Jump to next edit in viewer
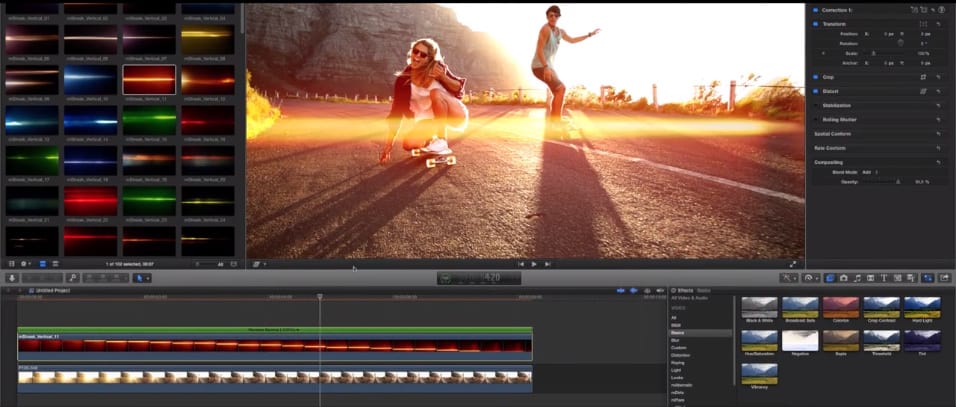The height and width of the screenshot is (407, 956). click(x=548, y=264)
